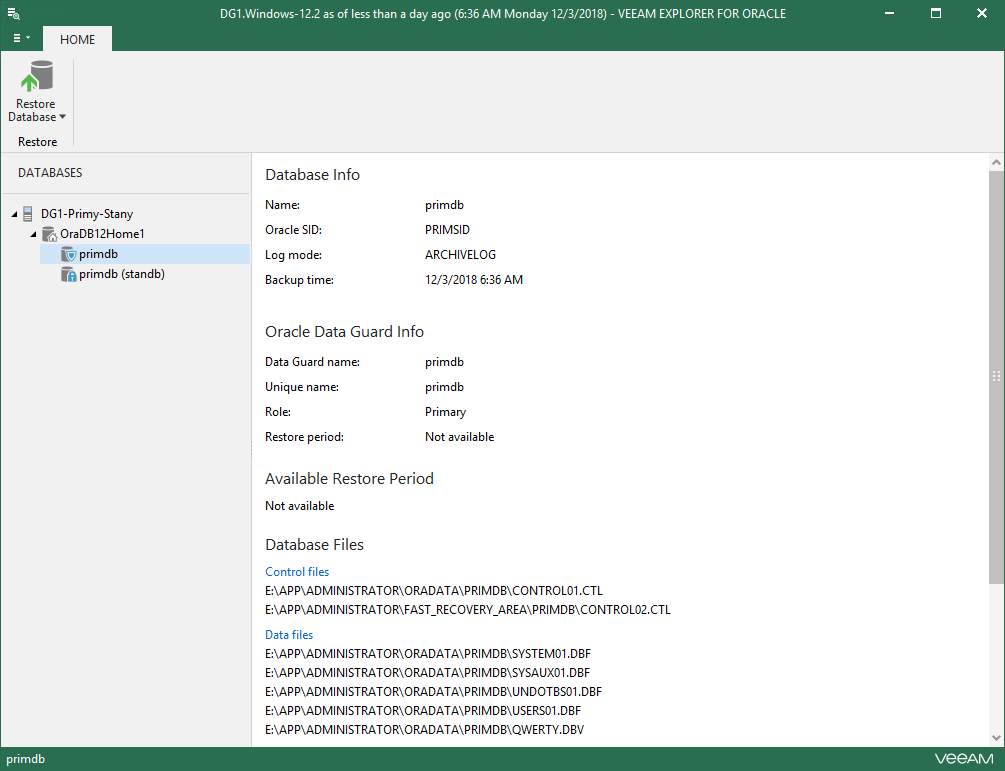Open the application menu button

(x=21, y=38)
